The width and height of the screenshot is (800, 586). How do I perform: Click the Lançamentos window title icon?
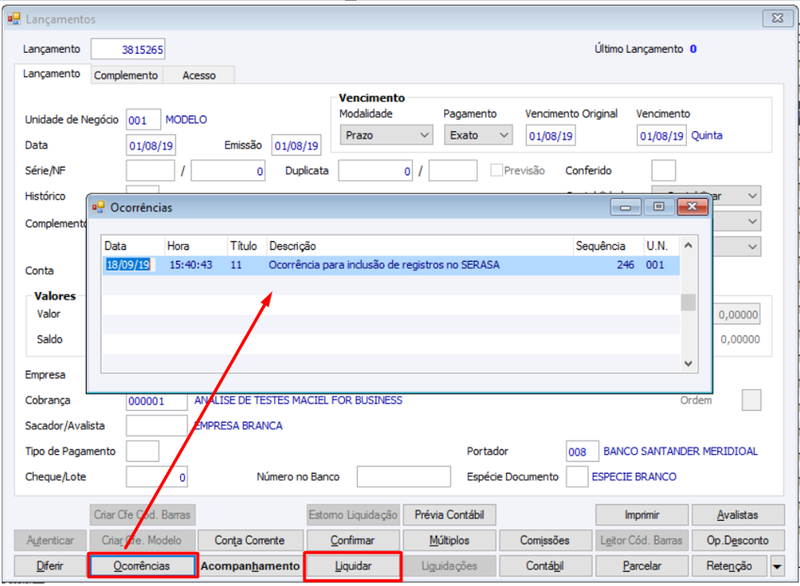[x=13, y=19]
